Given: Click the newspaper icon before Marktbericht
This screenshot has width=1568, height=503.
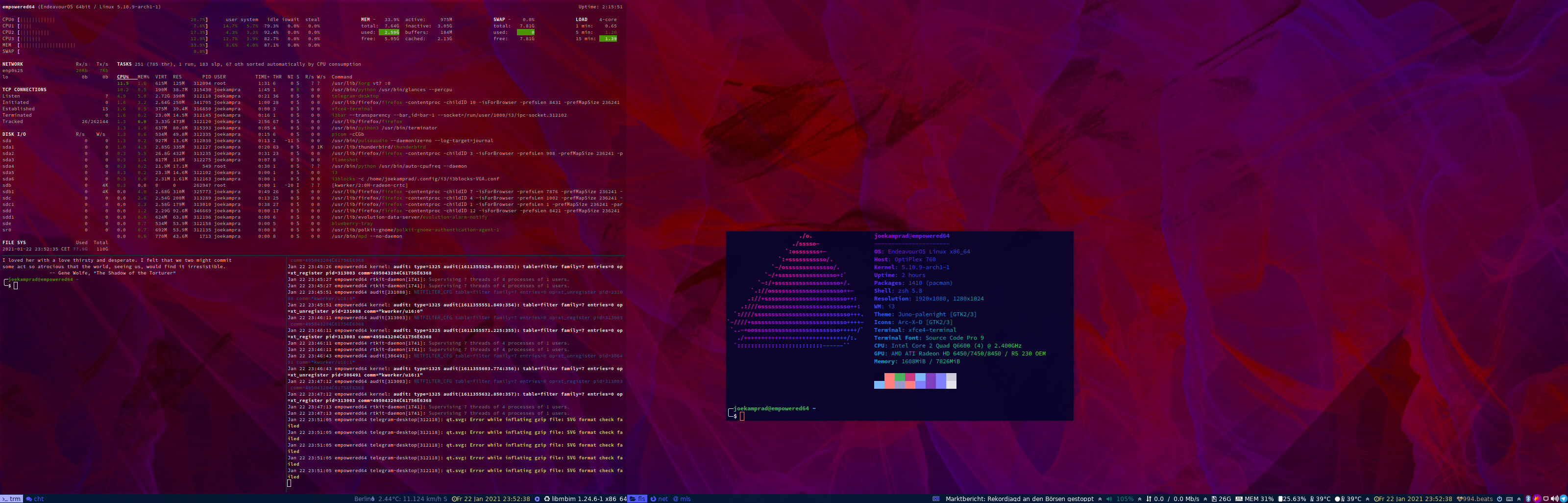Looking at the screenshot, I should (x=936, y=499).
